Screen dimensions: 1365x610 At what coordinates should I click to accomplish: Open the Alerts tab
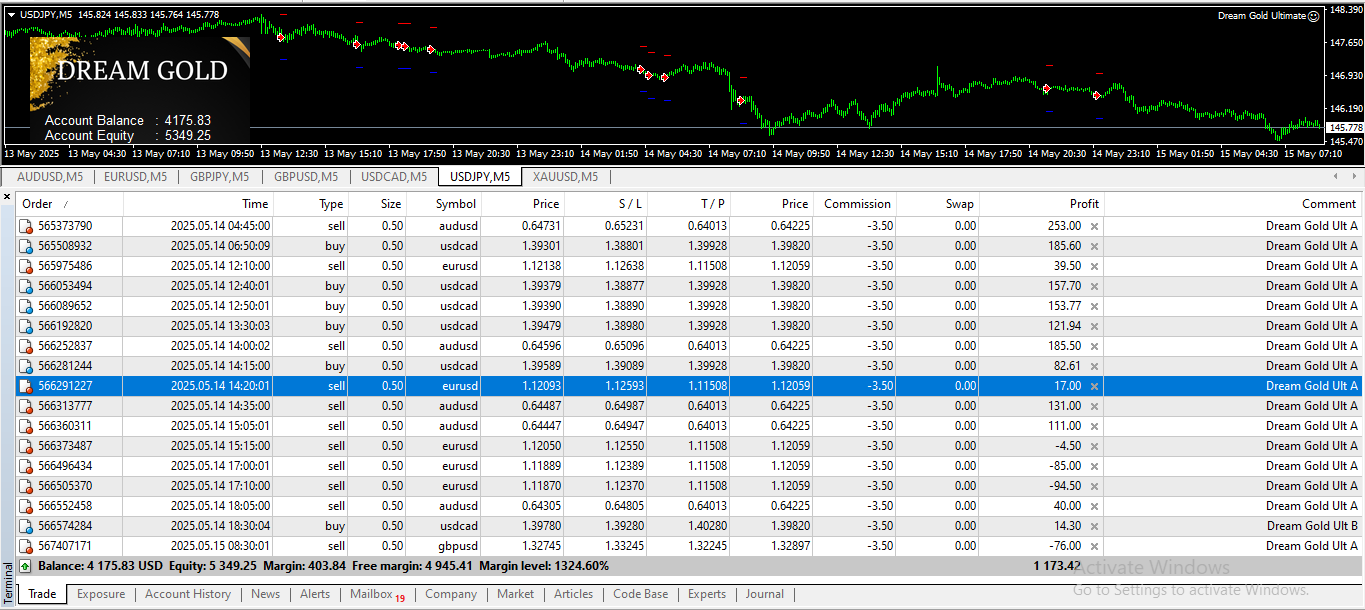pos(315,594)
